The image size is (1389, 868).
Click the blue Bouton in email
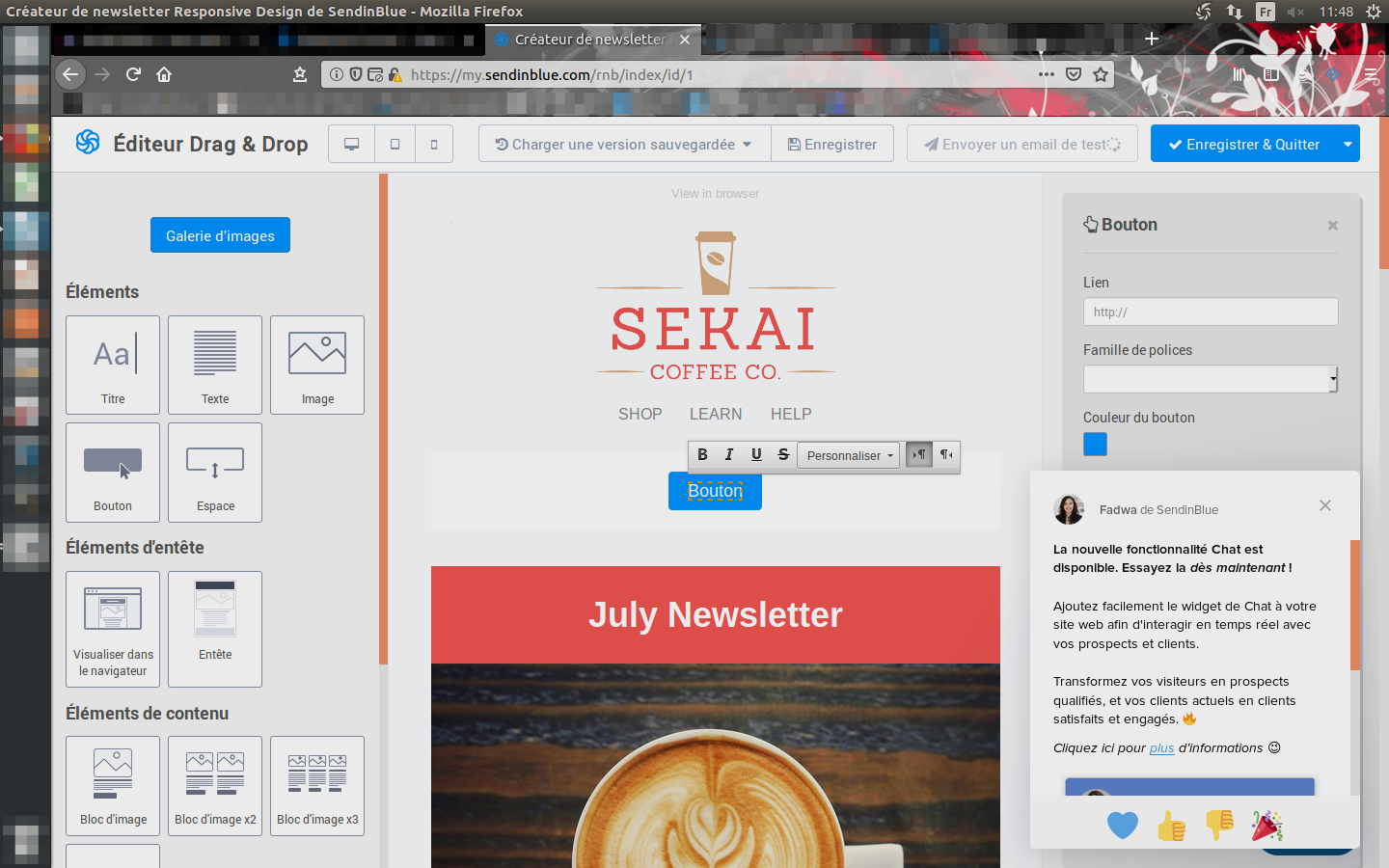[x=715, y=491]
